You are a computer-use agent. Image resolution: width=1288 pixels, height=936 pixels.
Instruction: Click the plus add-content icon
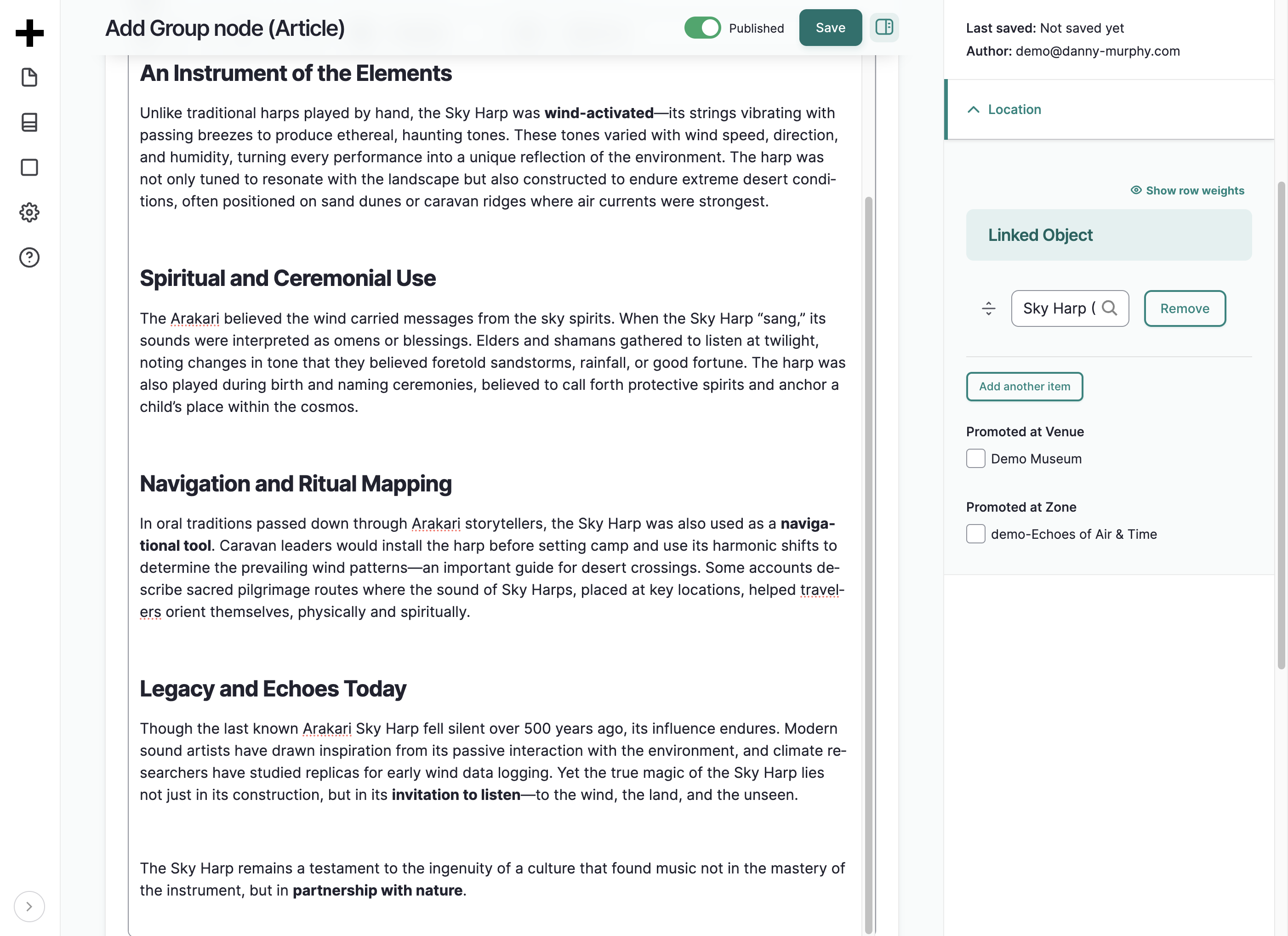29,33
